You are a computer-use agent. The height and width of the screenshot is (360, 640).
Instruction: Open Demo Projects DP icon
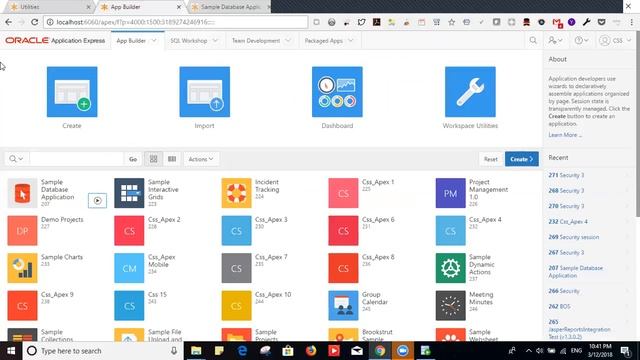pyautogui.click(x=22, y=231)
